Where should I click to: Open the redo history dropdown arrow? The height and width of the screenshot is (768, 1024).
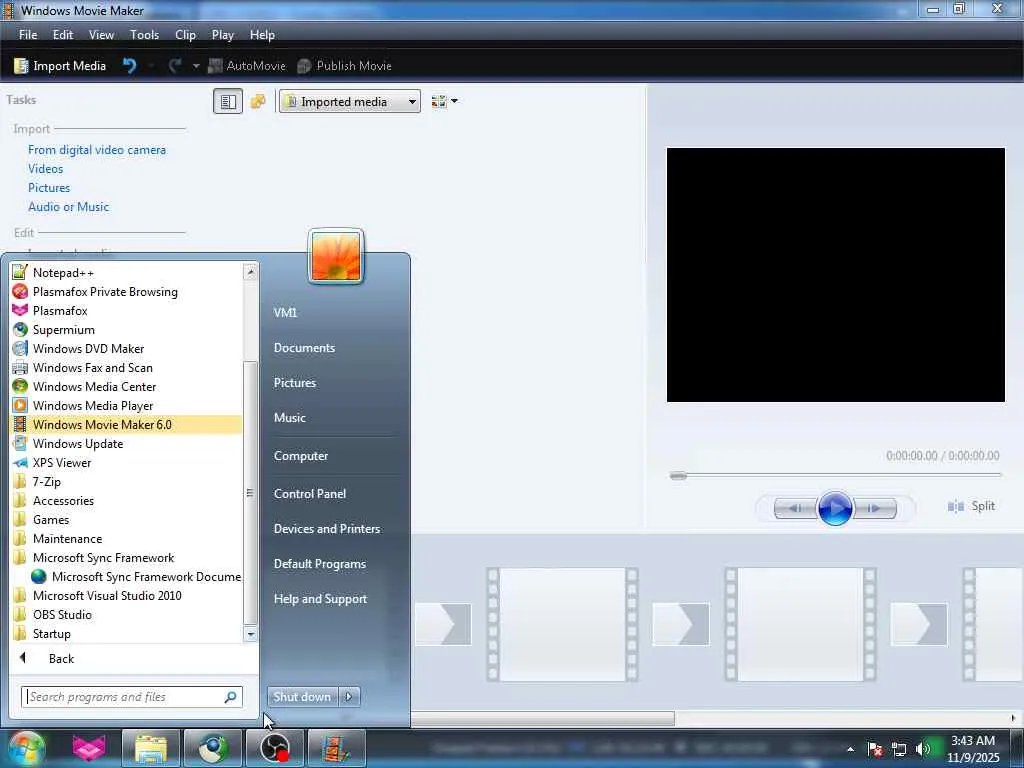196,66
